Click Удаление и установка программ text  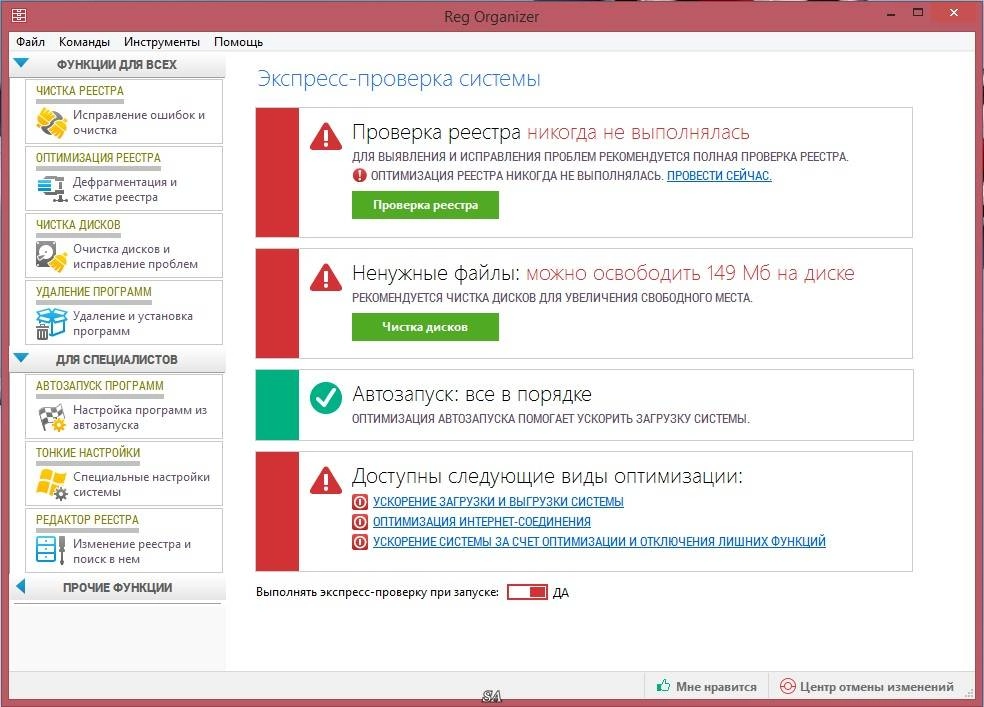[132, 324]
